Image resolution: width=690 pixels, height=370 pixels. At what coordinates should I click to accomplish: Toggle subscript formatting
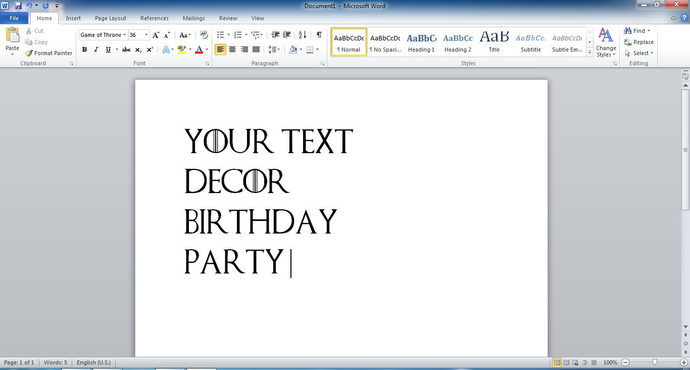138,50
